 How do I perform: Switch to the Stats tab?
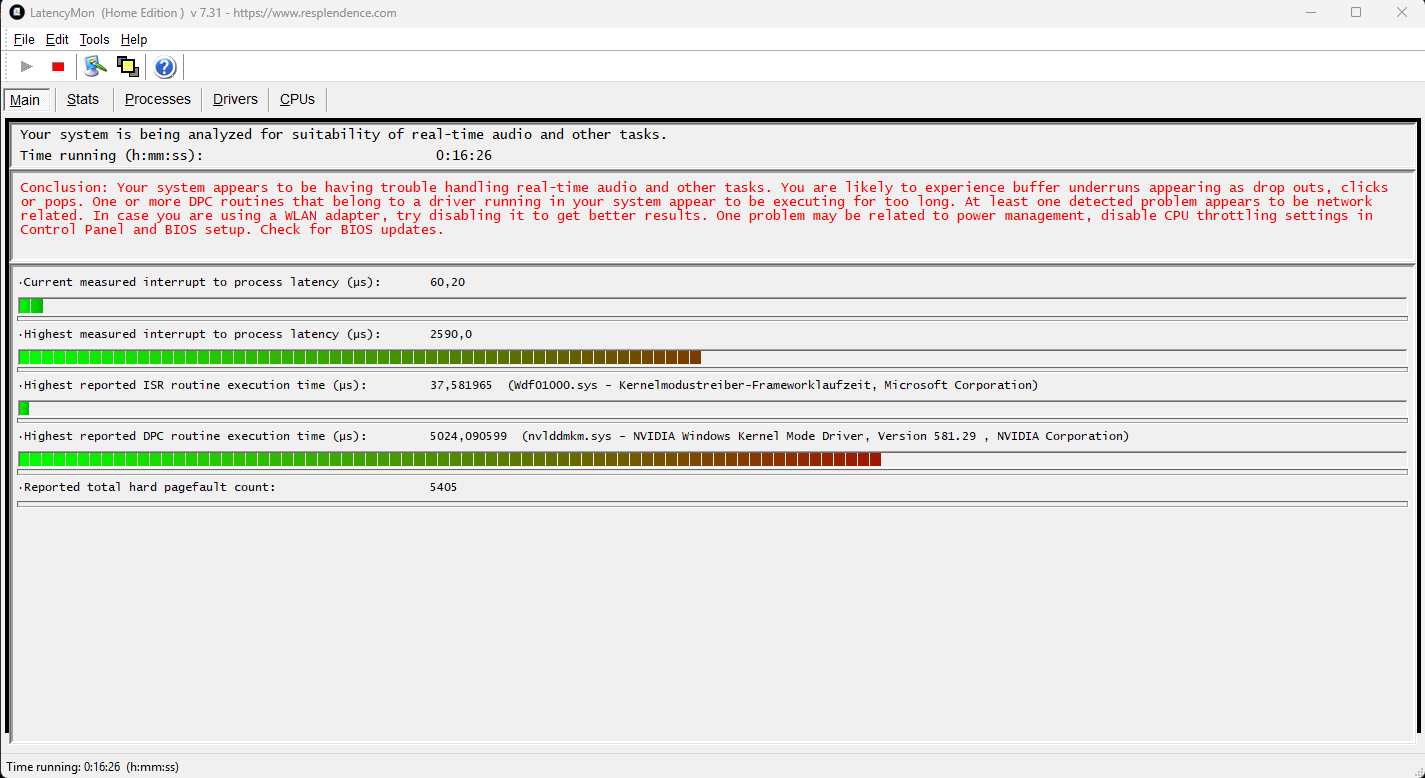tap(83, 99)
